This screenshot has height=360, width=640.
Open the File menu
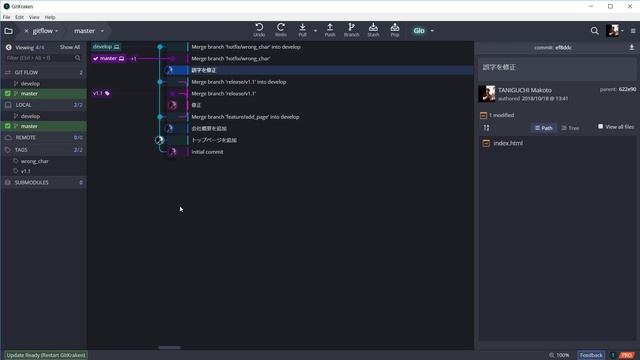pos(7,17)
